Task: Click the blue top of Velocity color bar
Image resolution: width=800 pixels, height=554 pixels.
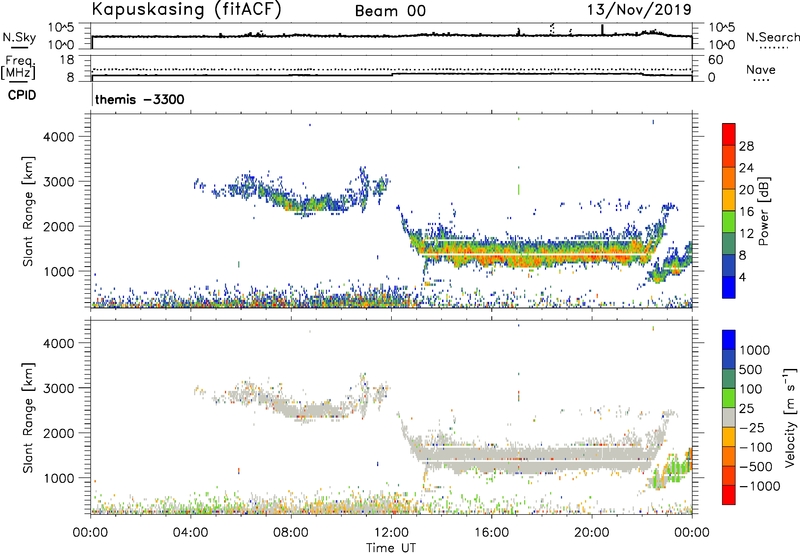Action: (x=729, y=340)
